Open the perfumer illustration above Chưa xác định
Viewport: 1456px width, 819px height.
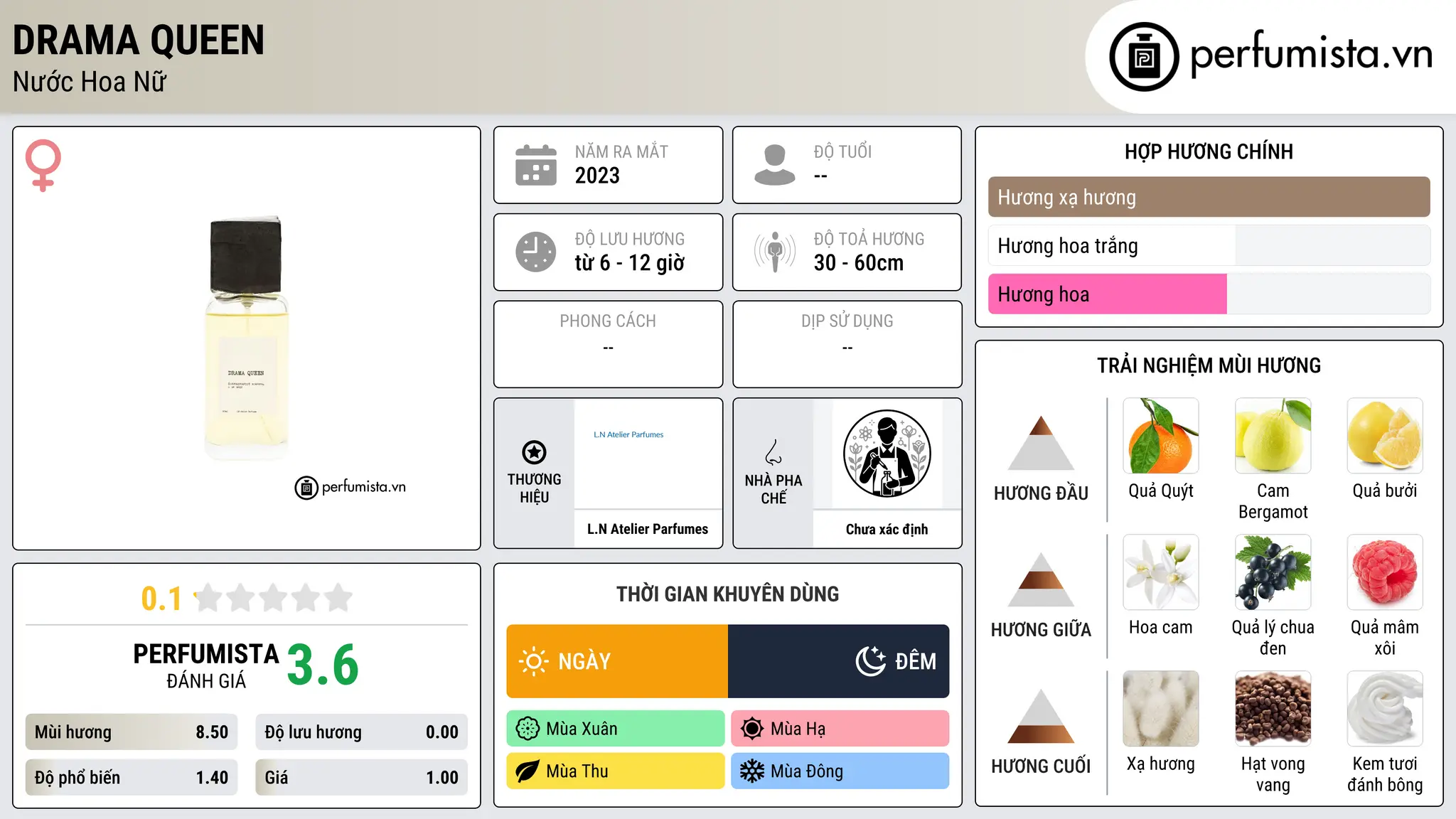(x=887, y=454)
